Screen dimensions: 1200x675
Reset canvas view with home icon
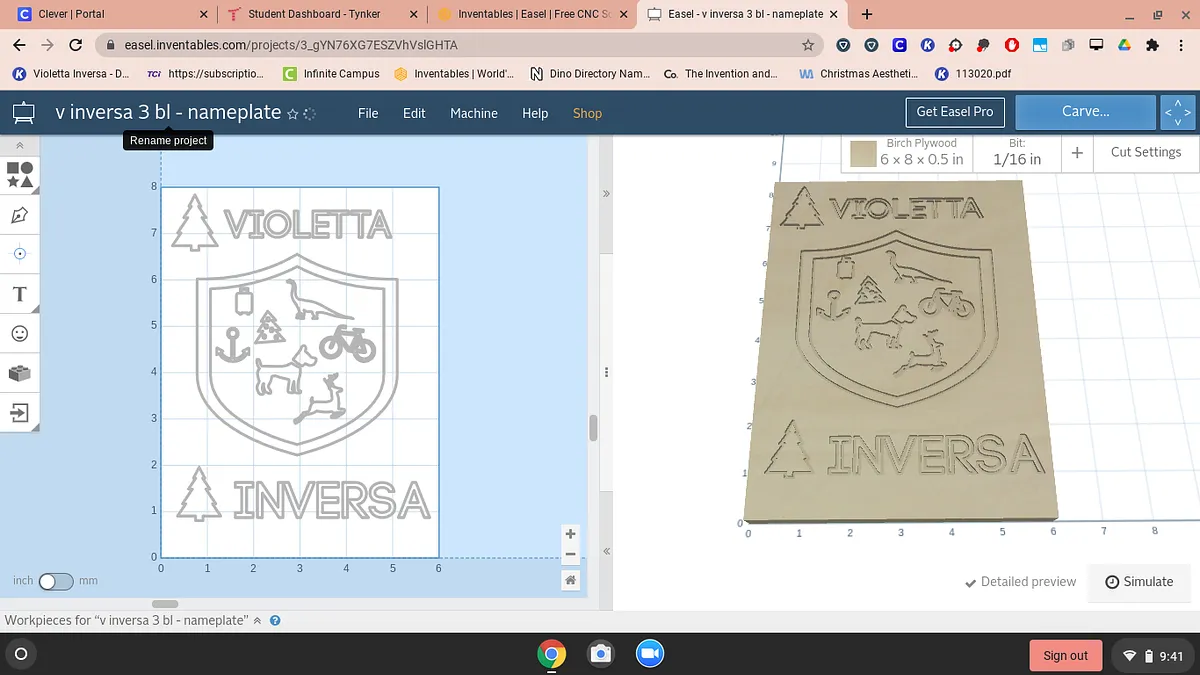pyautogui.click(x=570, y=580)
